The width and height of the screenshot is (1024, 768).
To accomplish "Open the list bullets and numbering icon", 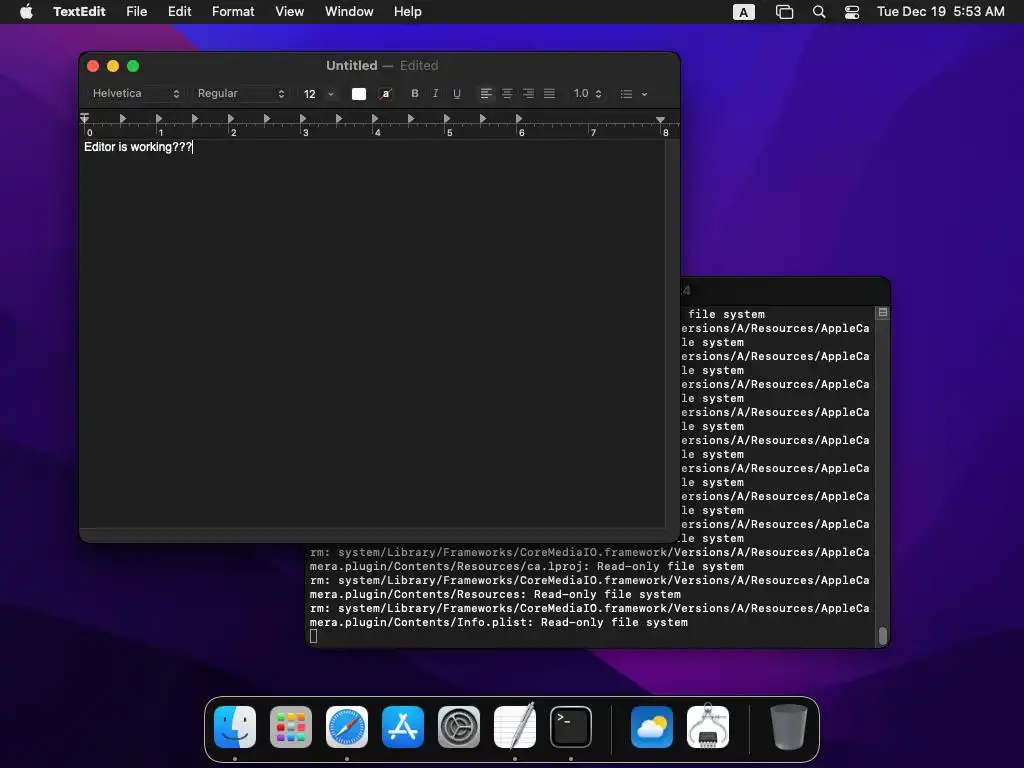I will 626,94.
